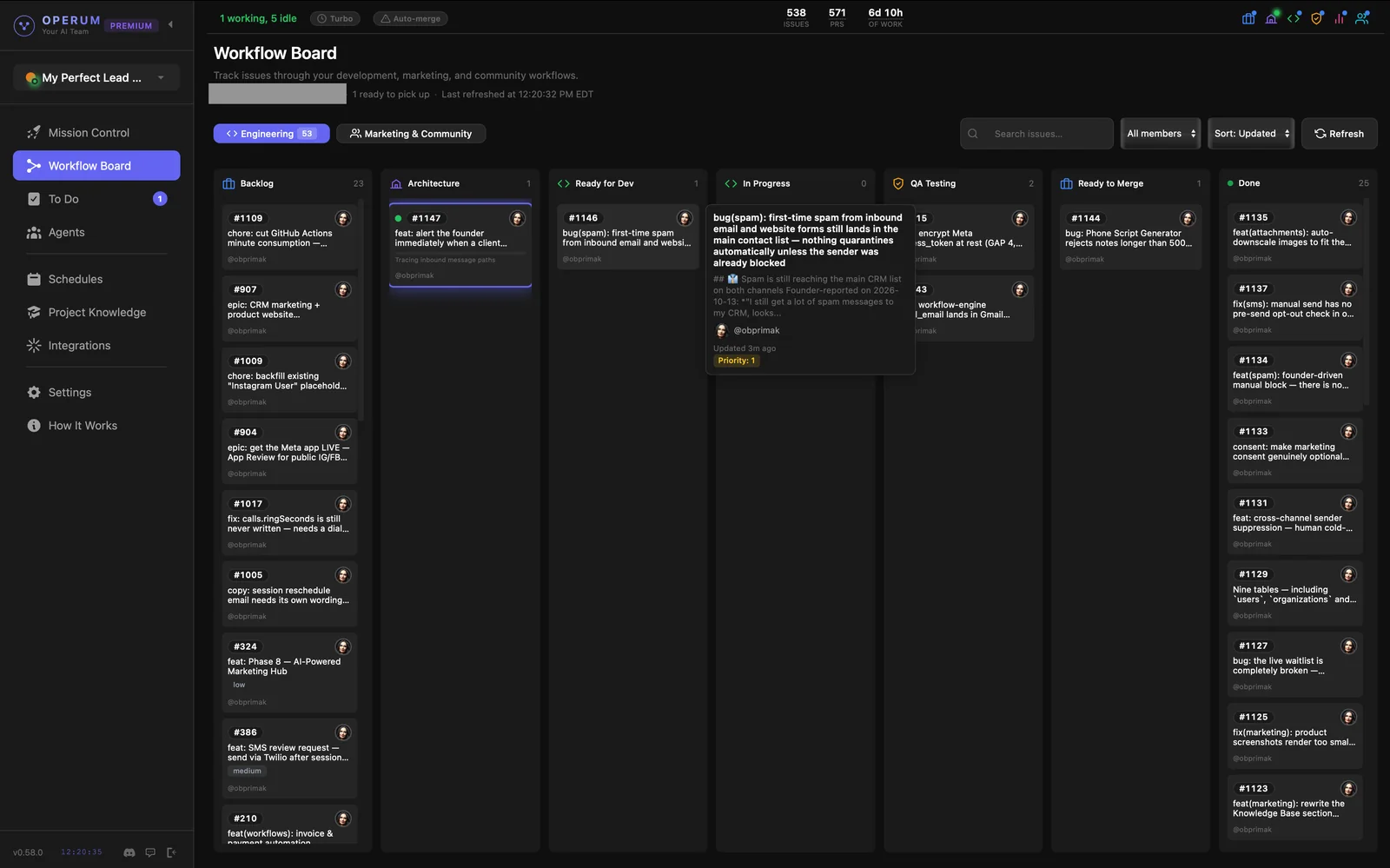Image resolution: width=1390 pixels, height=868 pixels.
Task: Click the Priority: 1 badge in popup
Action: coord(737,361)
